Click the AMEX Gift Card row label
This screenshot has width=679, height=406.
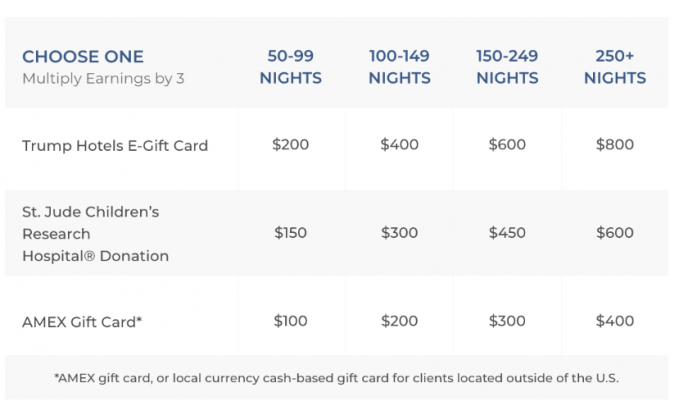pyautogui.click(x=82, y=322)
